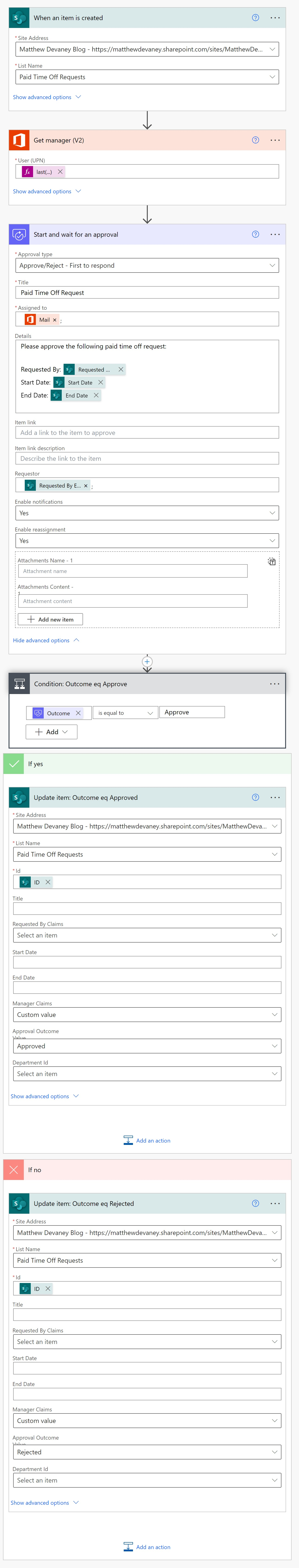Open Approval Outcome dropdown showing Rejected
The width and height of the screenshot is (299, 1568).
pos(147,1452)
